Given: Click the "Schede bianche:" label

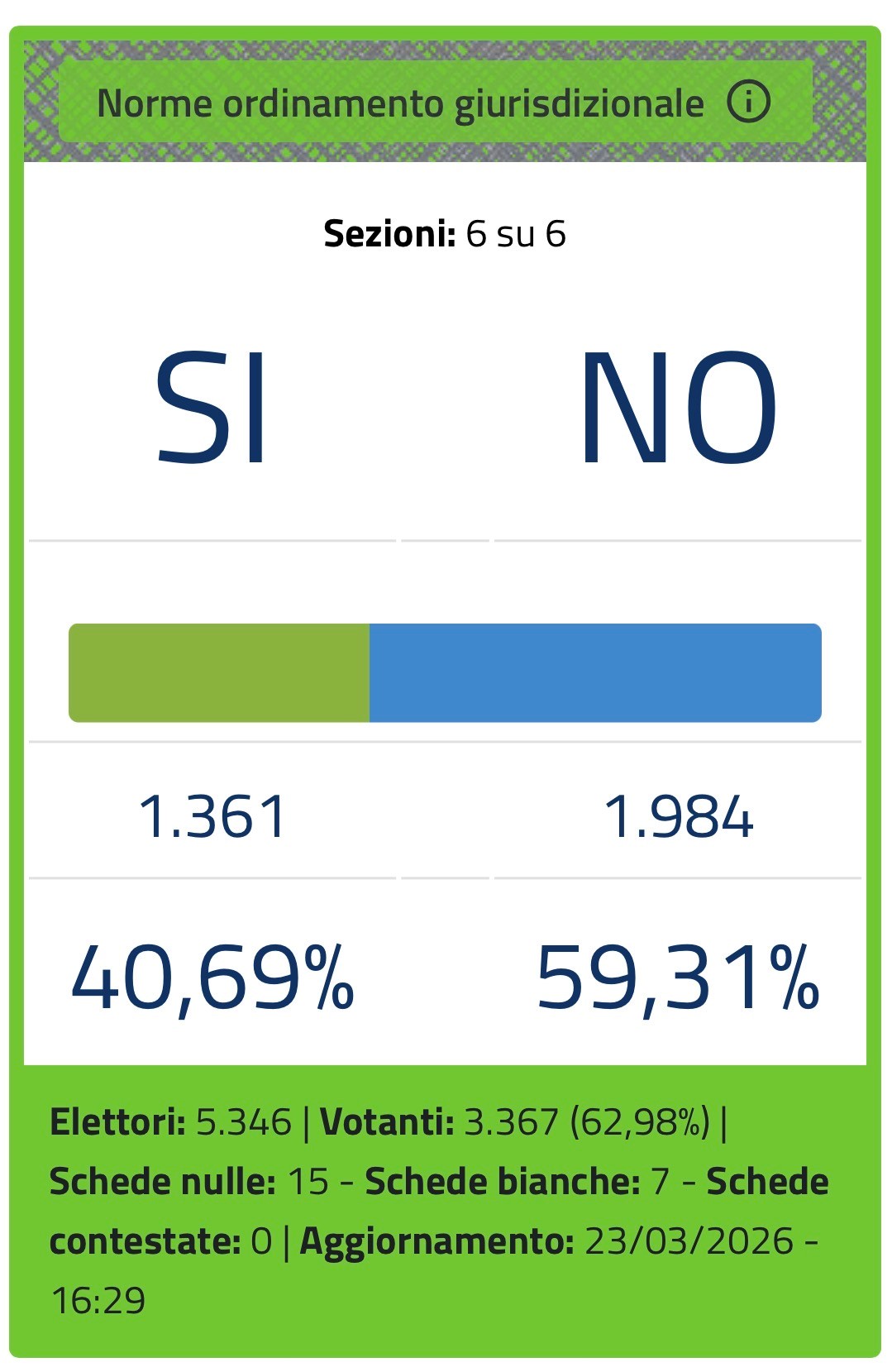Looking at the screenshot, I should 503,1182.
